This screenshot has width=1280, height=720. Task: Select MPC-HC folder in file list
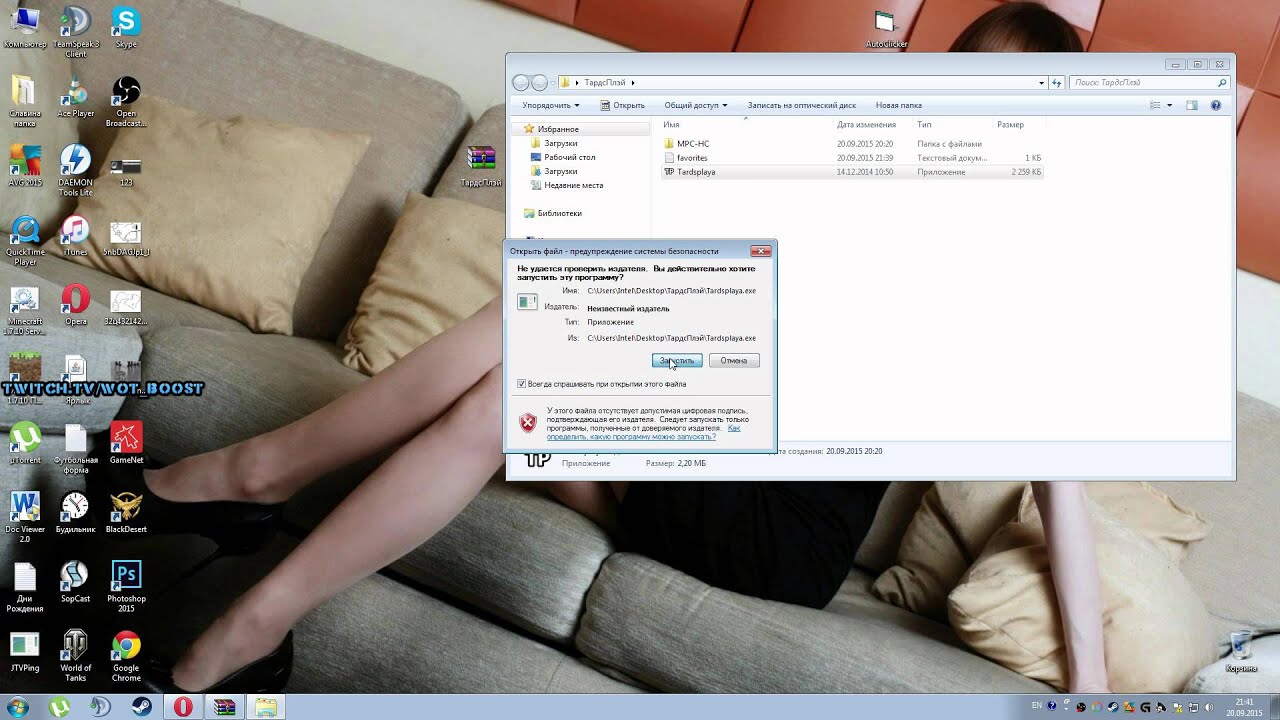[x=693, y=144]
